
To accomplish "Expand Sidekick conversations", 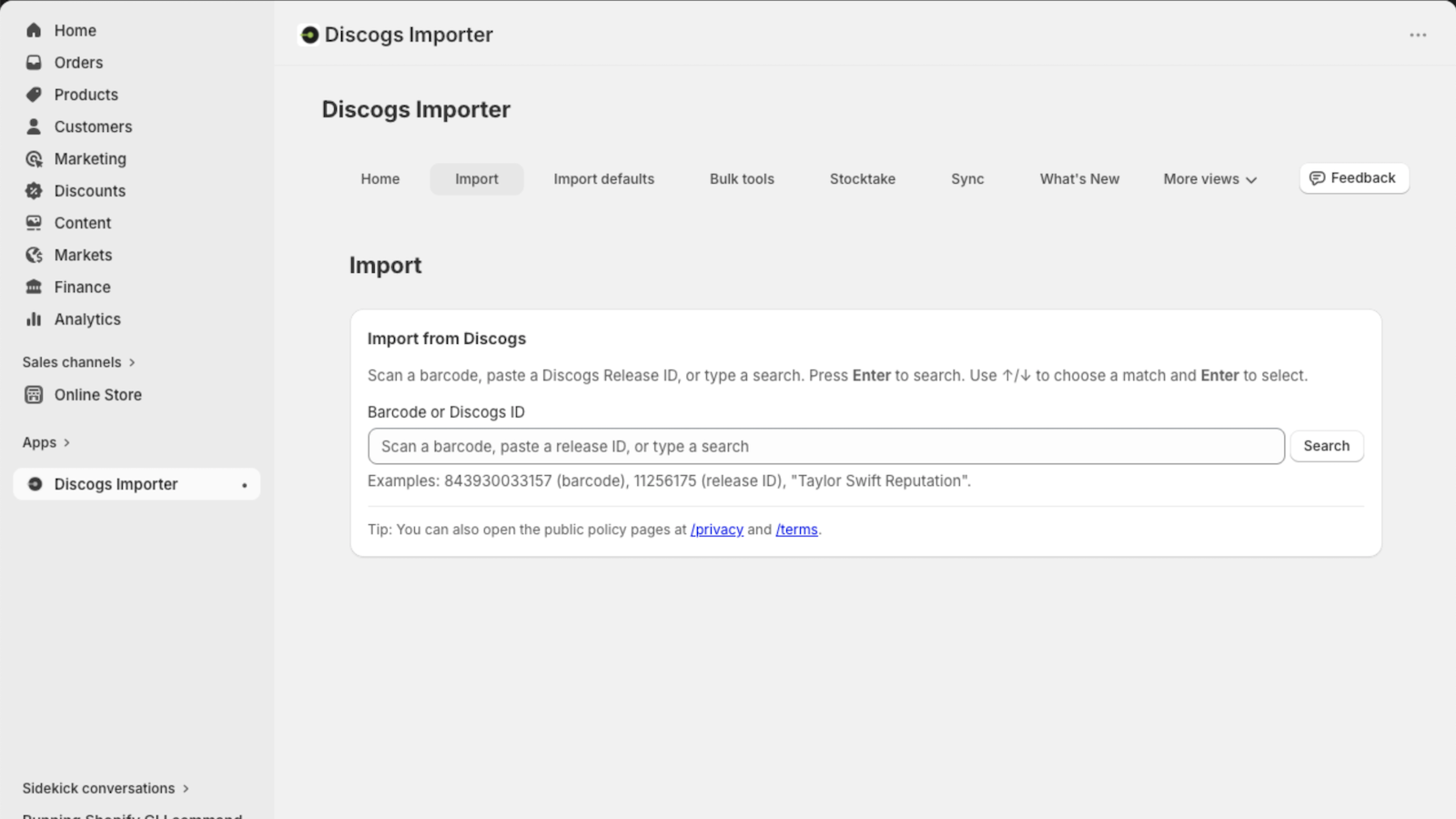I will (x=106, y=788).
